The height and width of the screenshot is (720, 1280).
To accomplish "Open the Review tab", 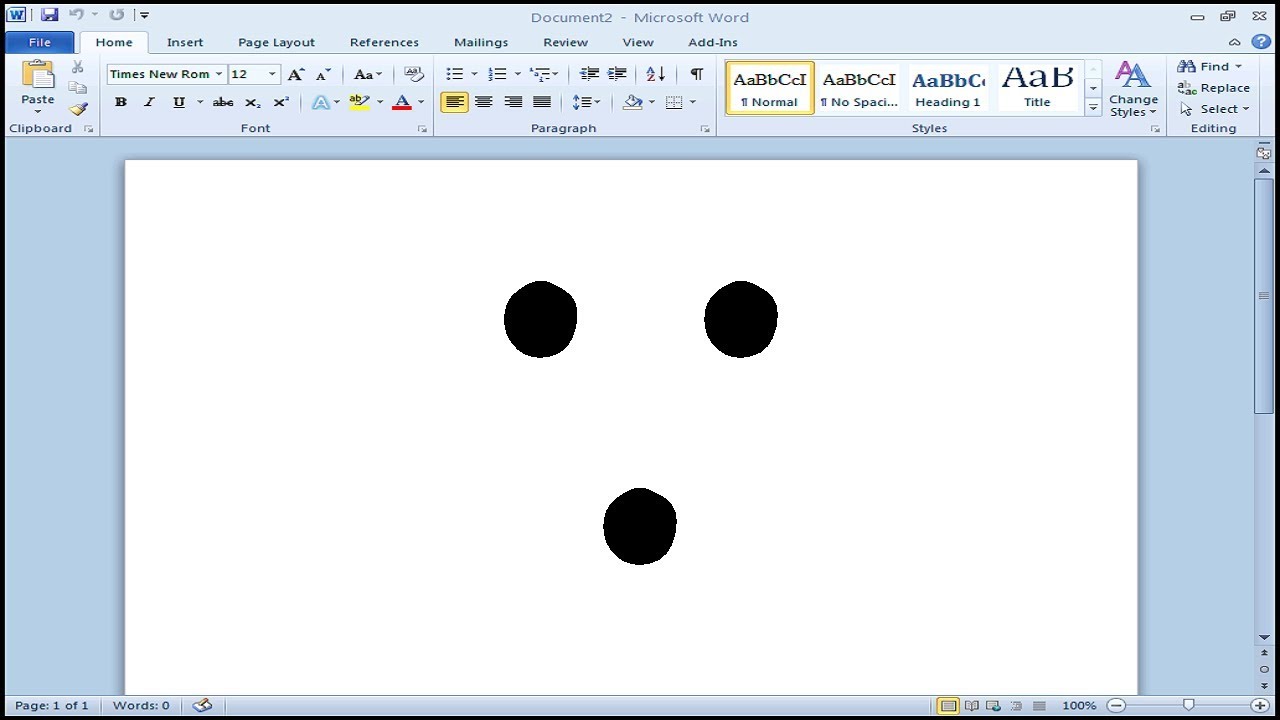I will 565,42.
